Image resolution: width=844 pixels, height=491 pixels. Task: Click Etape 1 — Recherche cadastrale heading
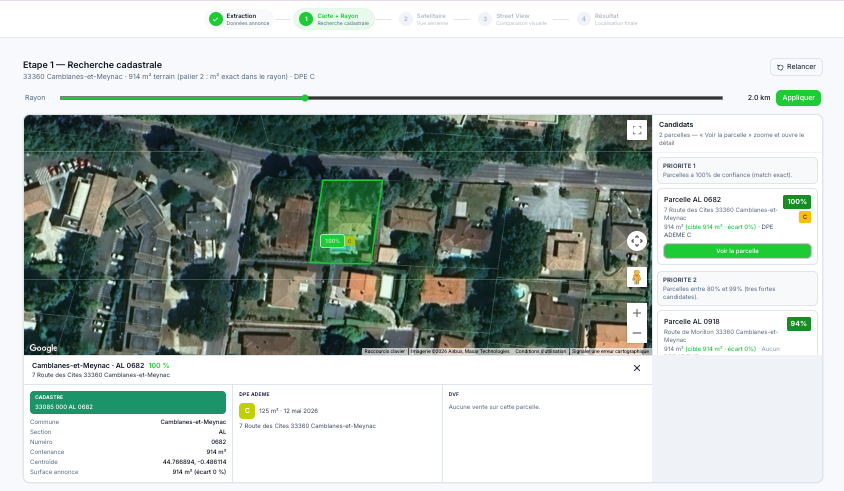93,65
